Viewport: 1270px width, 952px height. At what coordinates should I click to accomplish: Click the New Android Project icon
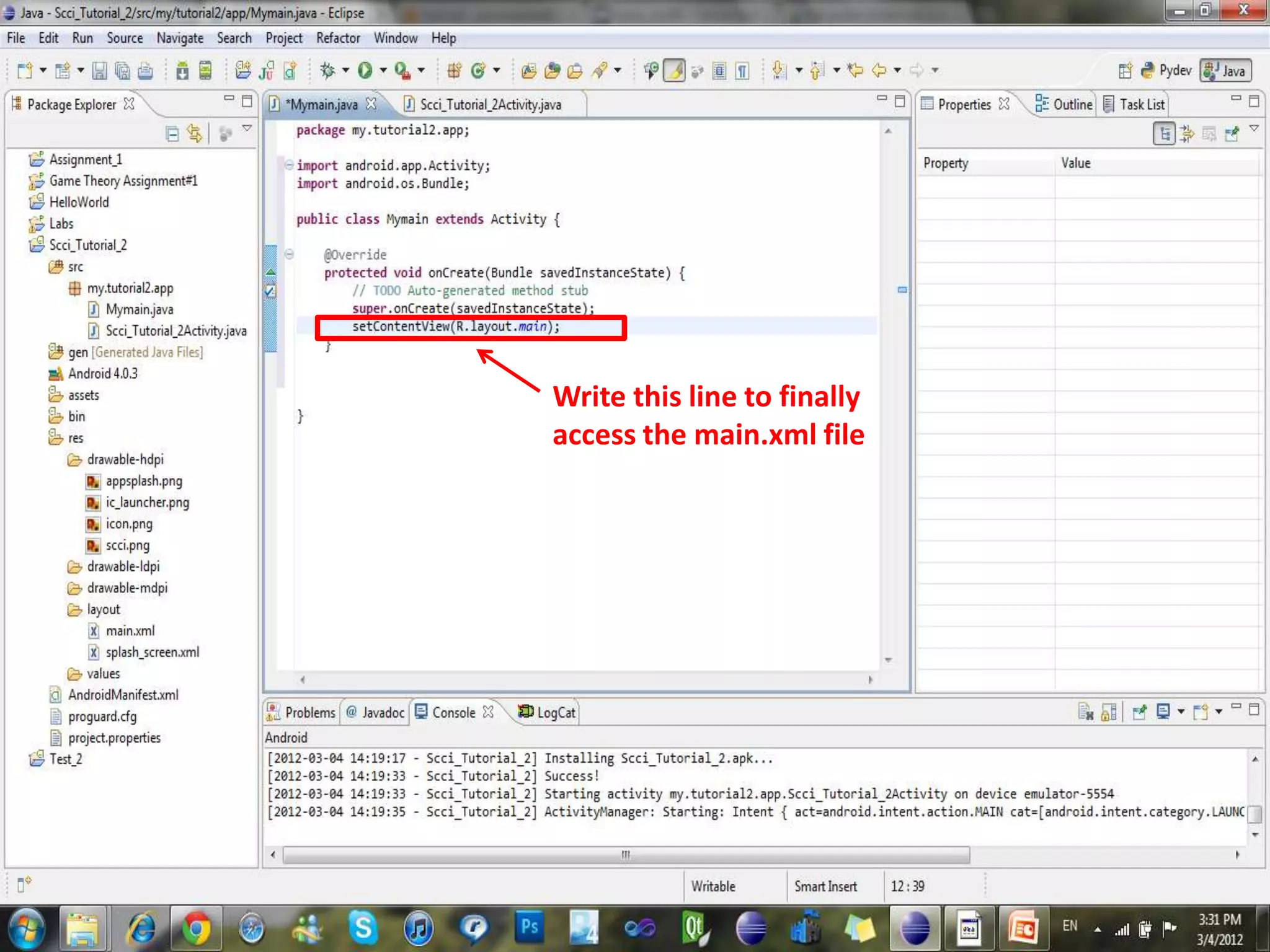click(x=243, y=71)
